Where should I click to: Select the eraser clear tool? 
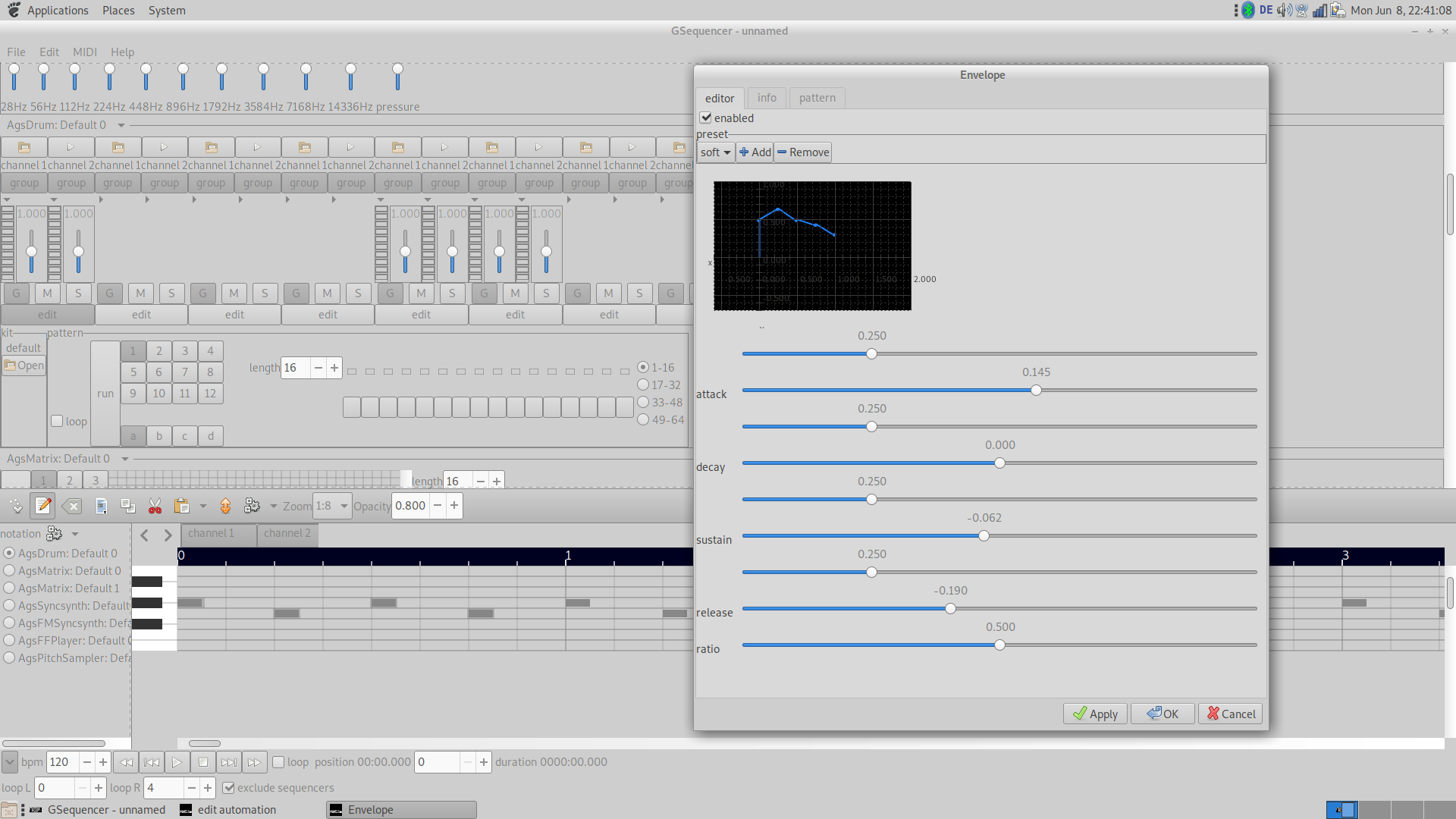tap(71, 506)
